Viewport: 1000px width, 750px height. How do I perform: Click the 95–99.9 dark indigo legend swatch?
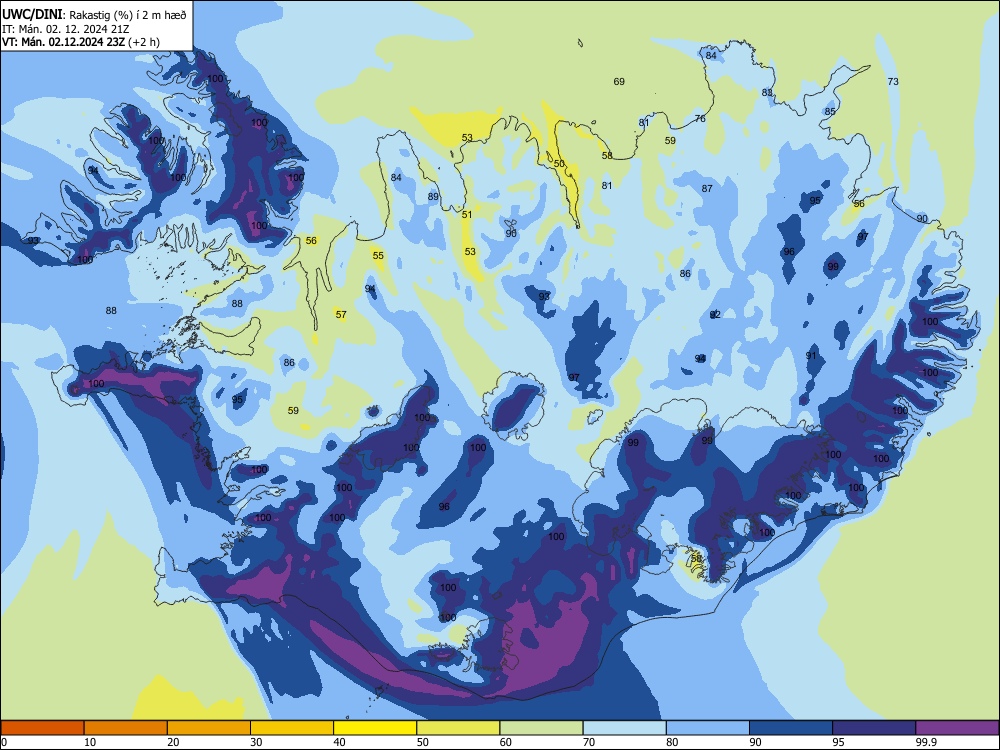[874, 728]
